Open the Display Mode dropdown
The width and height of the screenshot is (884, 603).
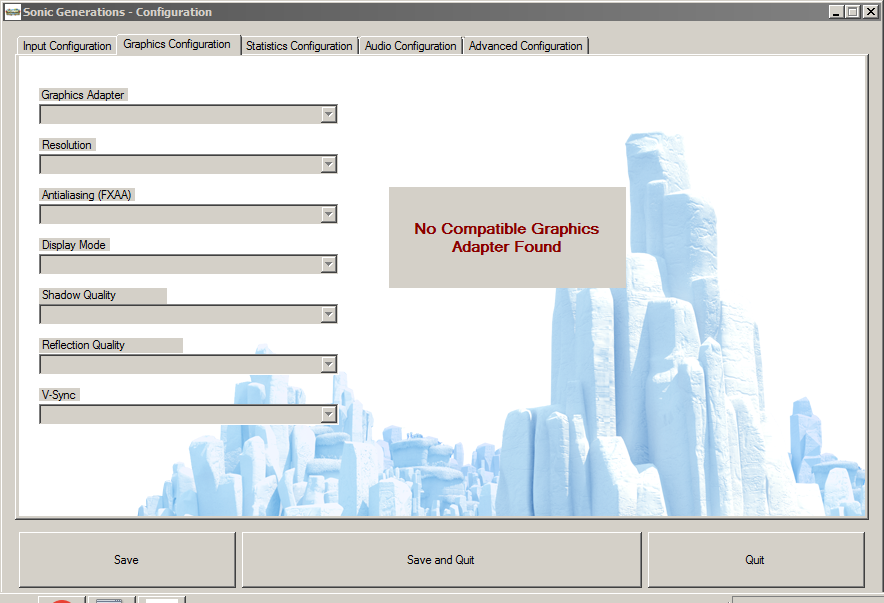188,264
